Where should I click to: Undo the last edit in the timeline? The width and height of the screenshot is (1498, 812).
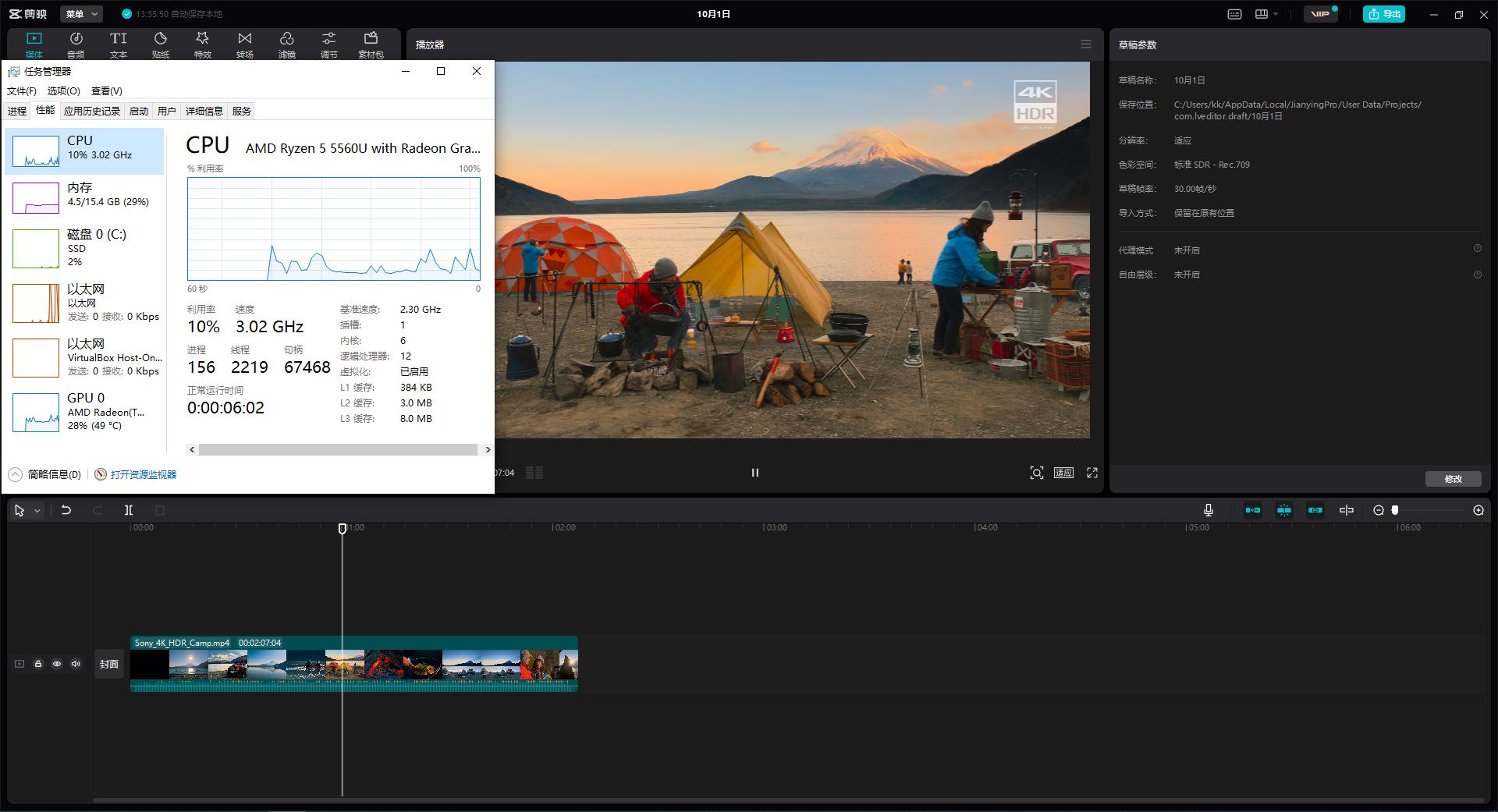click(66, 510)
